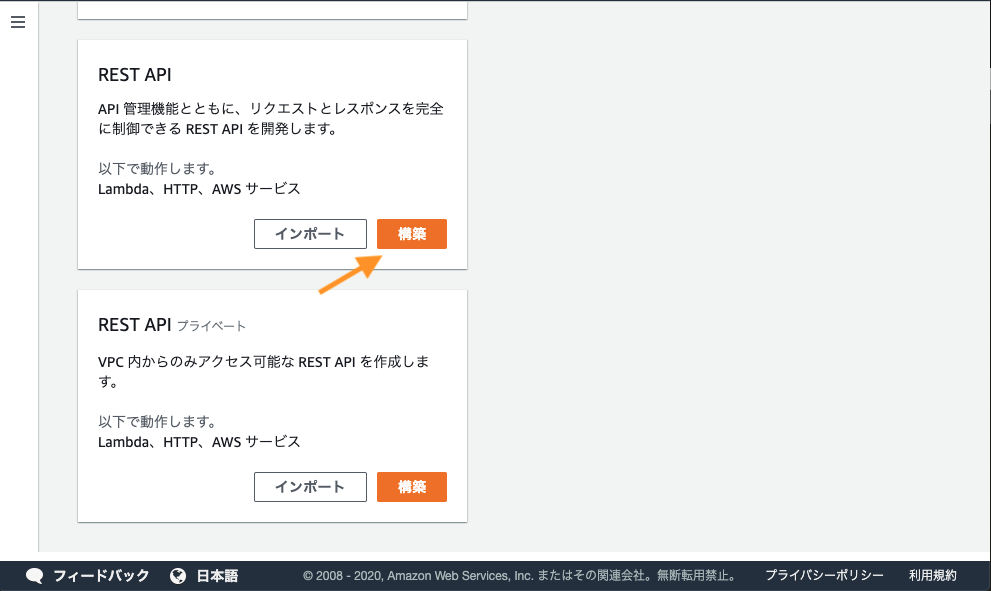Click the copyright notice text in footer
This screenshot has height=591, width=991.
[520, 576]
